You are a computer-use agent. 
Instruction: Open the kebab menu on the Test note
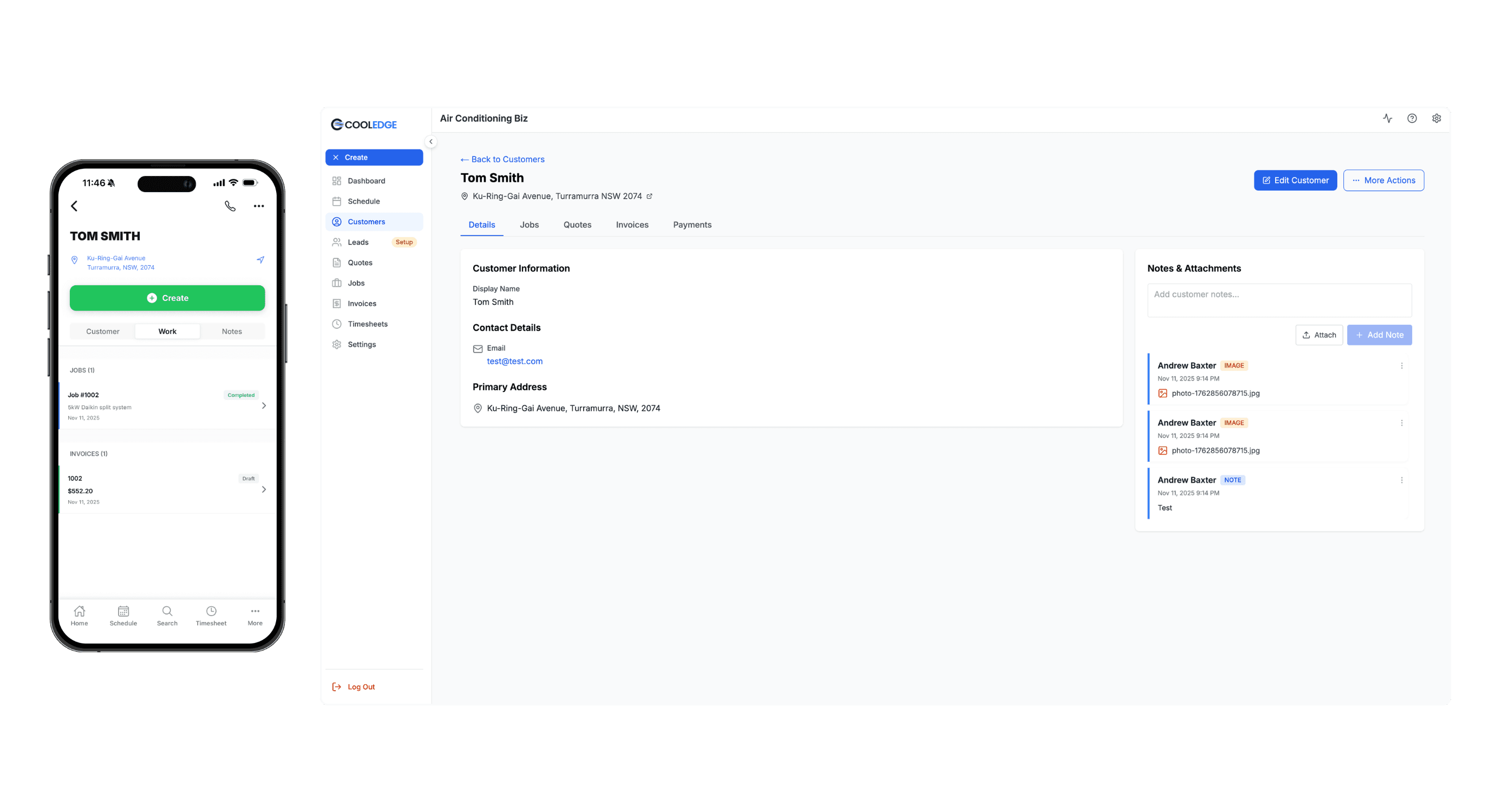(x=1402, y=480)
